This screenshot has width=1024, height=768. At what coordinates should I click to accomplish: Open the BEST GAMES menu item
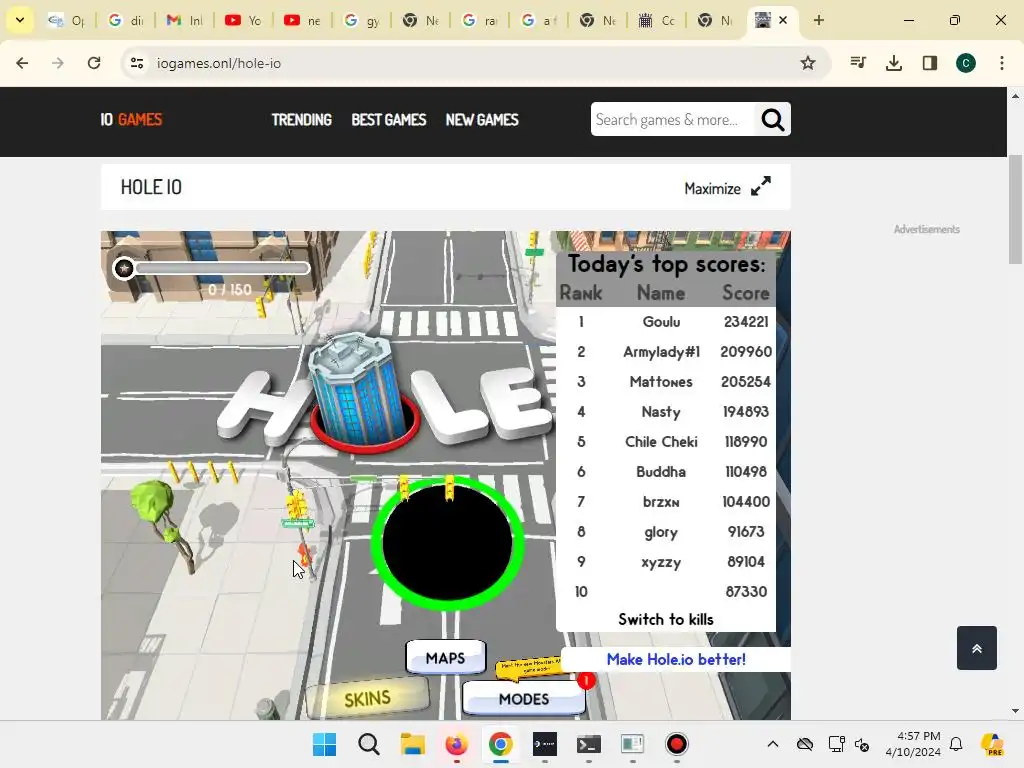tap(389, 120)
